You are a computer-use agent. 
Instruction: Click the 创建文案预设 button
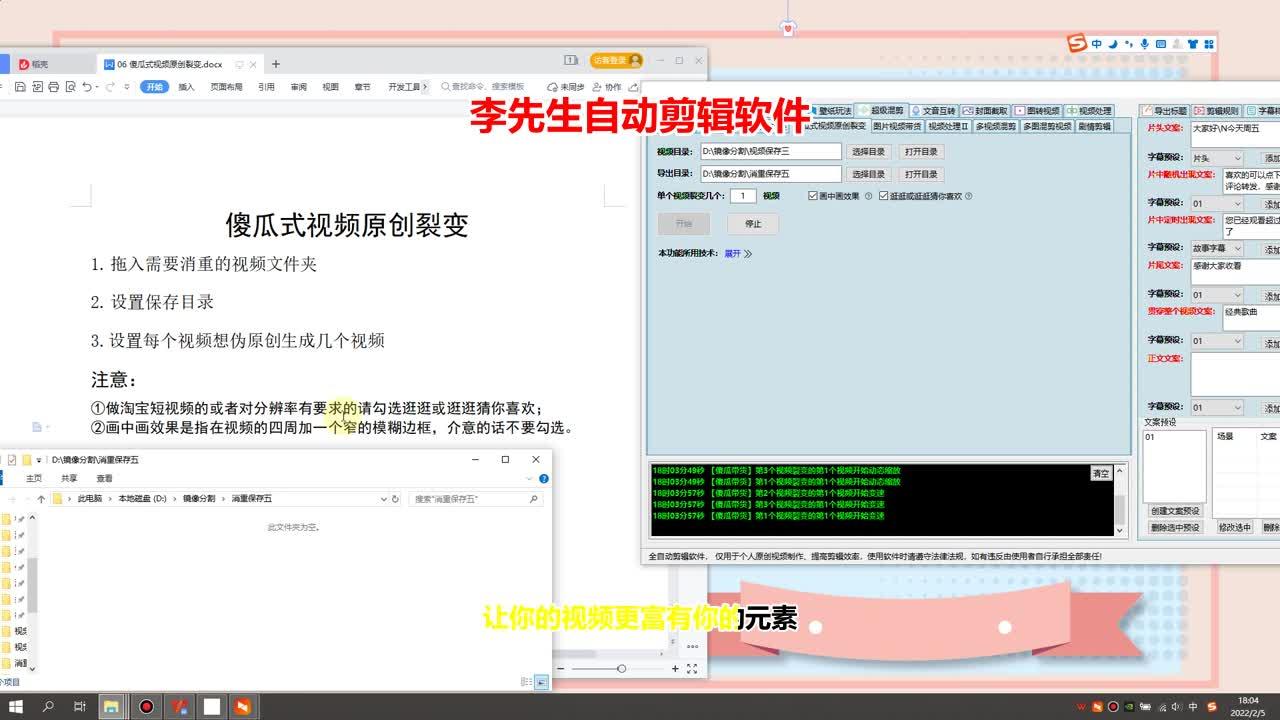(1174, 511)
